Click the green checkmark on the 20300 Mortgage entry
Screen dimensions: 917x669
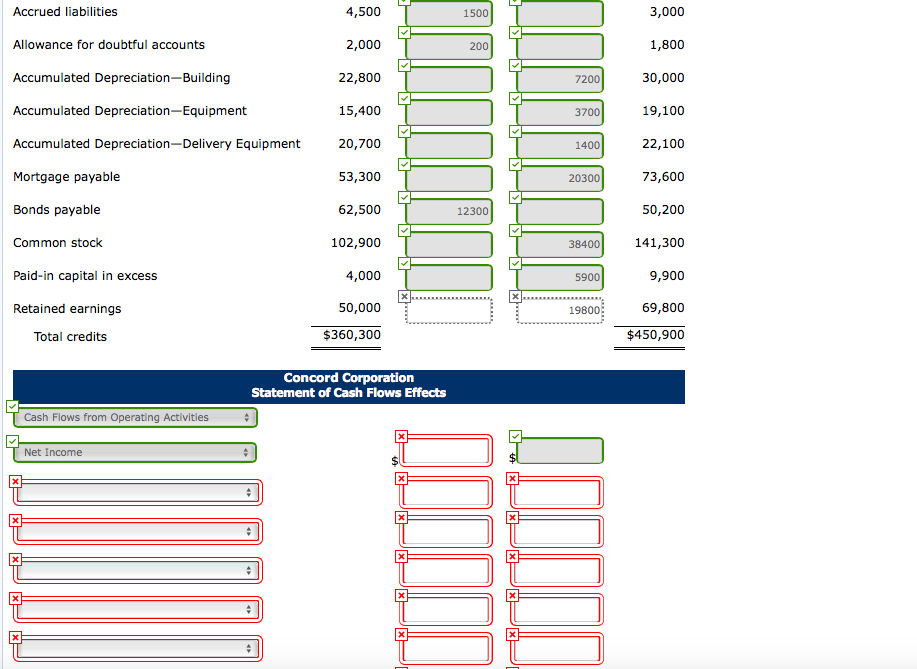click(x=514, y=163)
